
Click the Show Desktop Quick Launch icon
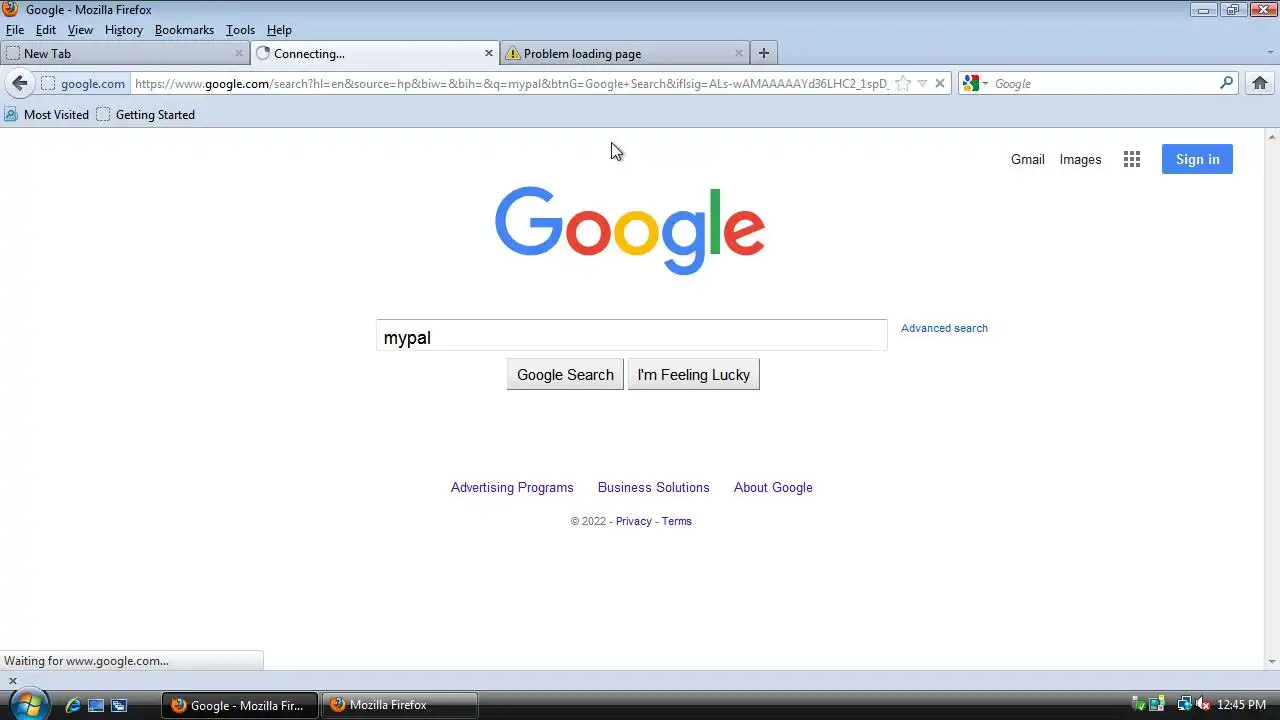(96, 705)
